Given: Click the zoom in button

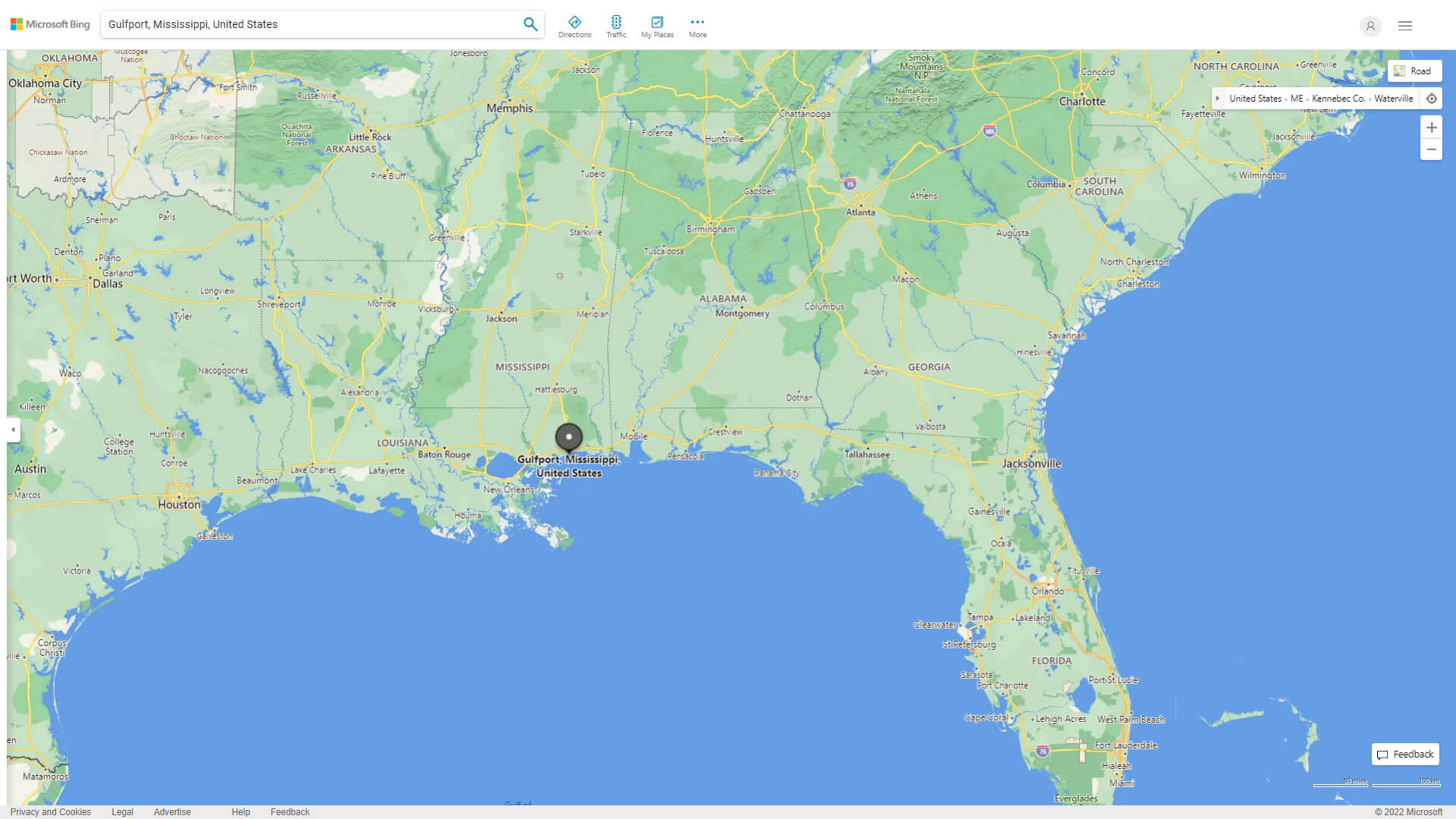Looking at the screenshot, I should (x=1432, y=127).
